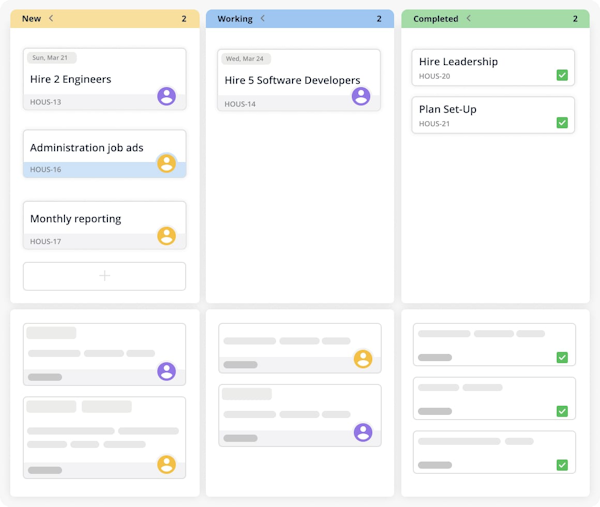Image resolution: width=600 pixels, height=507 pixels.
Task: Collapse the Completed column using its chevron
Action: point(468,18)
